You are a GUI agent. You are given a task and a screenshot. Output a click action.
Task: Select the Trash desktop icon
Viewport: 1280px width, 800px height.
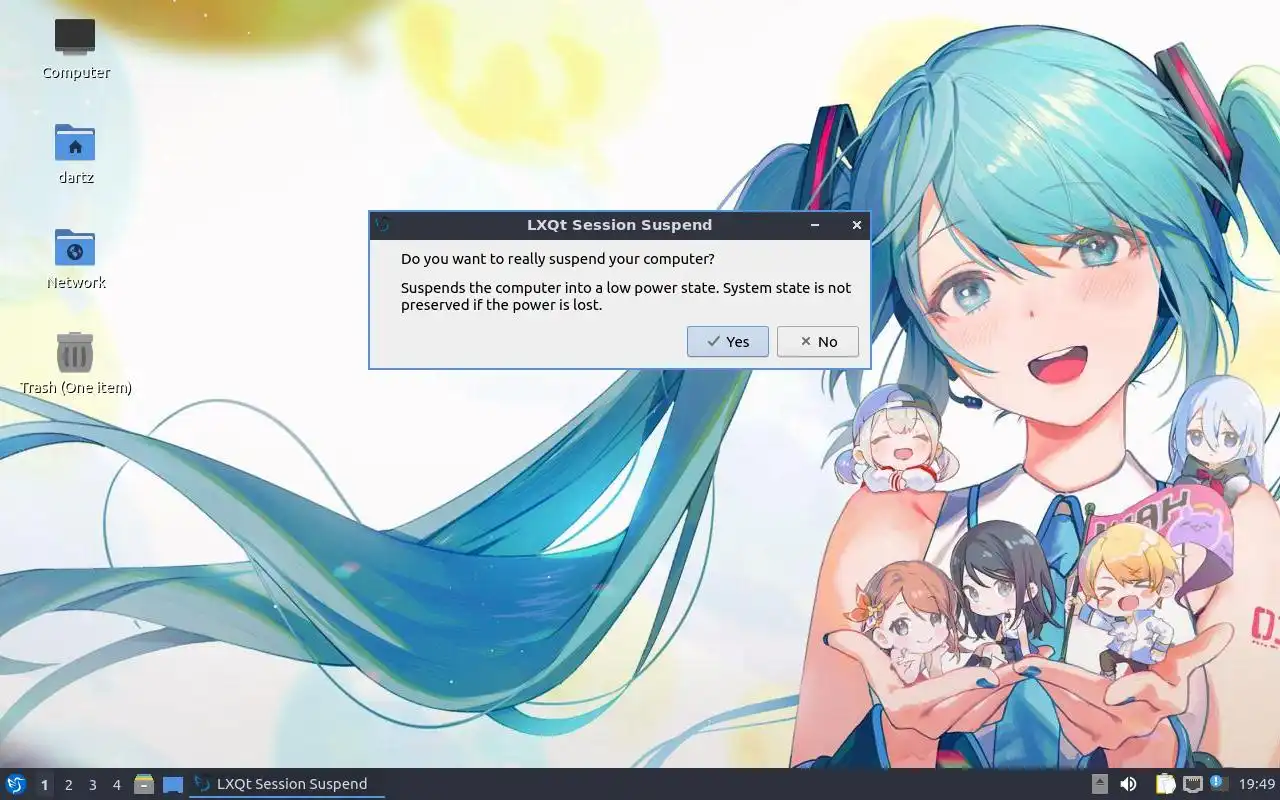tap(75, 364)
